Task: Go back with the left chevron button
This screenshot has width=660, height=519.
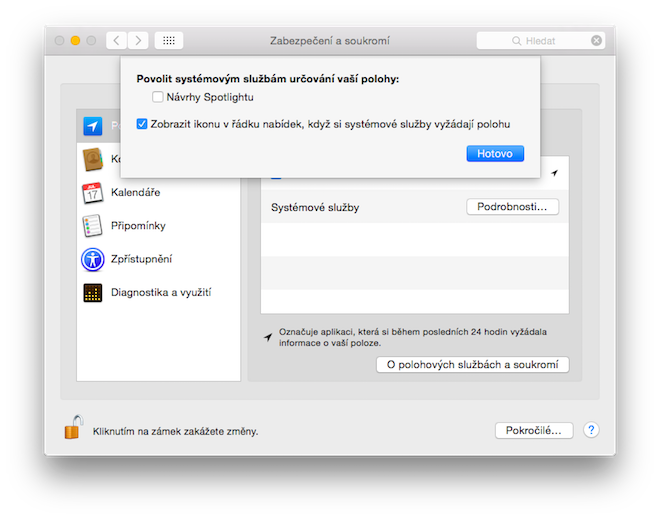Action: [x=117, y=40]
